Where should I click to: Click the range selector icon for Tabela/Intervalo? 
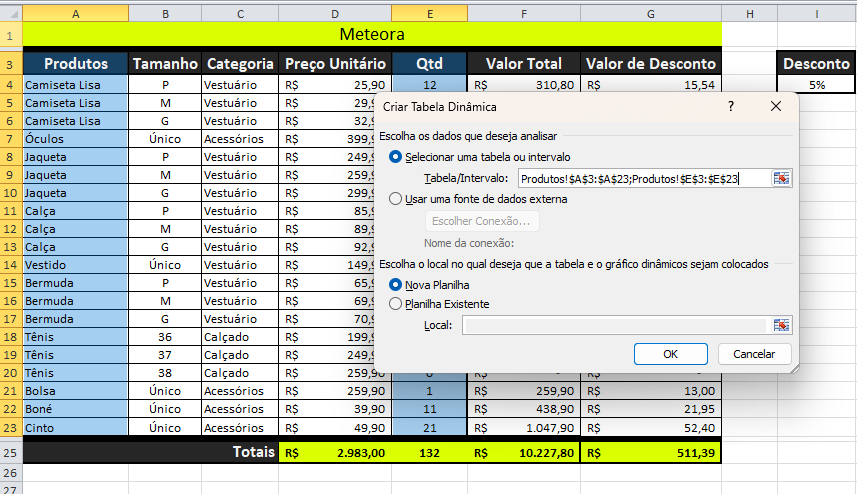[781, 179]
